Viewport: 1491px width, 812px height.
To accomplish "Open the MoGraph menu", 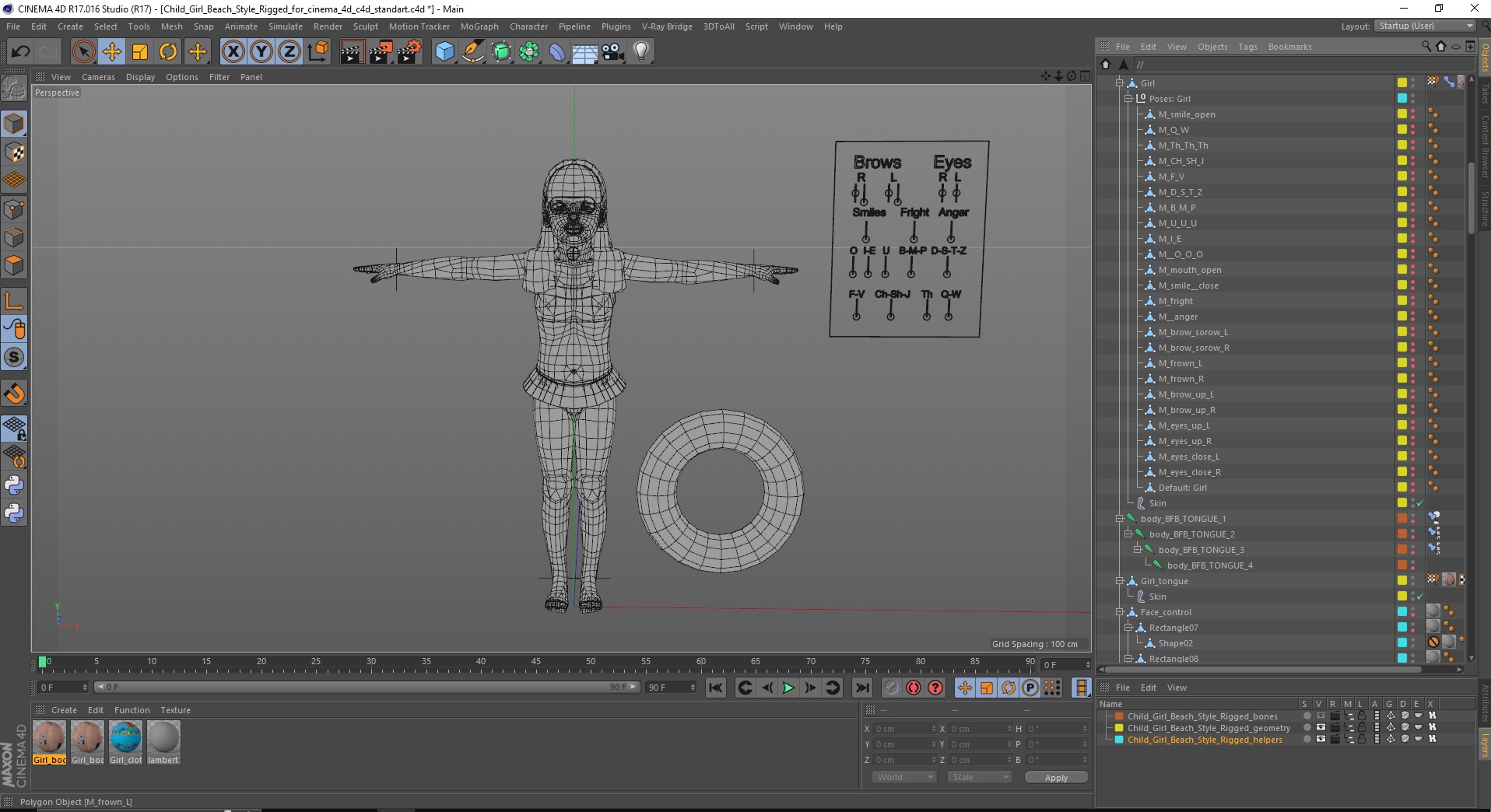I will pos(479,26).
